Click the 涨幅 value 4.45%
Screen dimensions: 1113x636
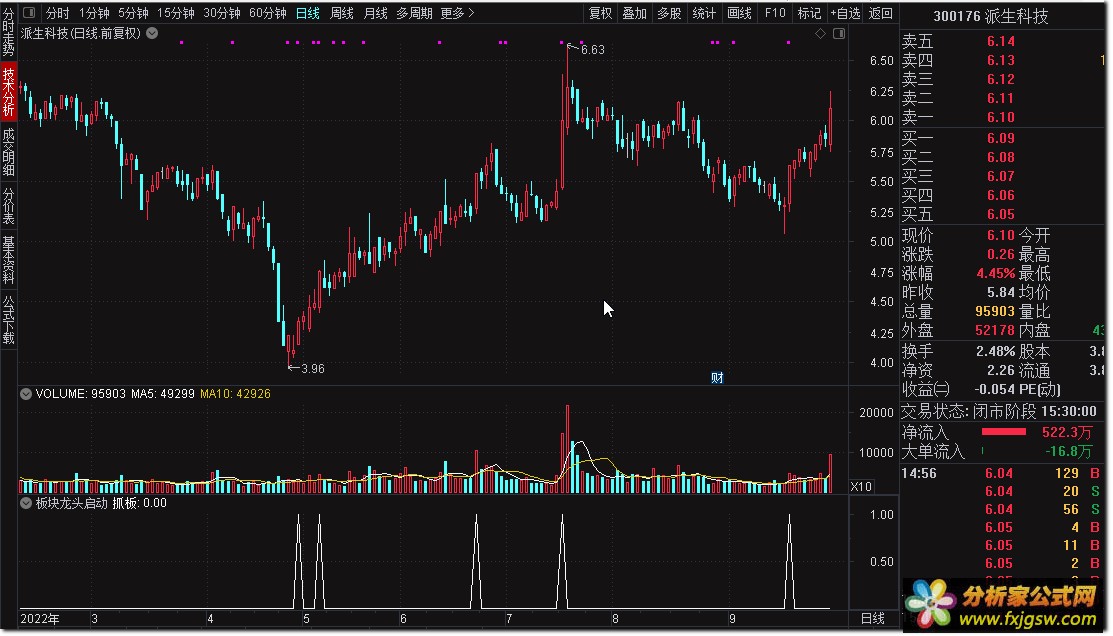click(x=996, y=273)
